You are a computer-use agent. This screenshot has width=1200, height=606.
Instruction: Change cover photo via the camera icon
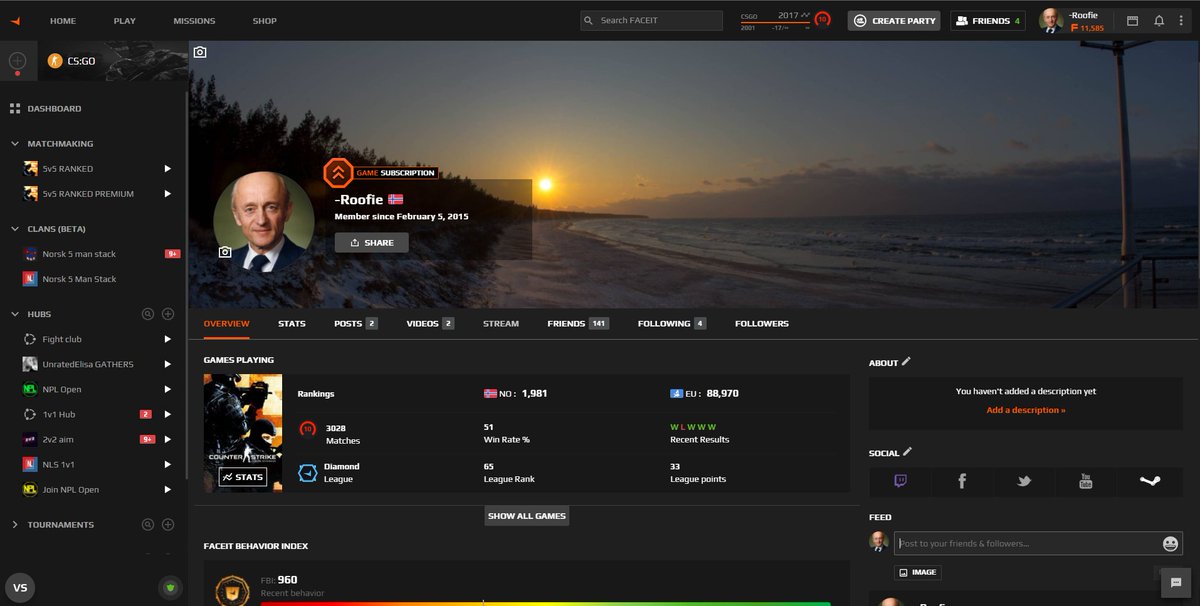[200, 52]
